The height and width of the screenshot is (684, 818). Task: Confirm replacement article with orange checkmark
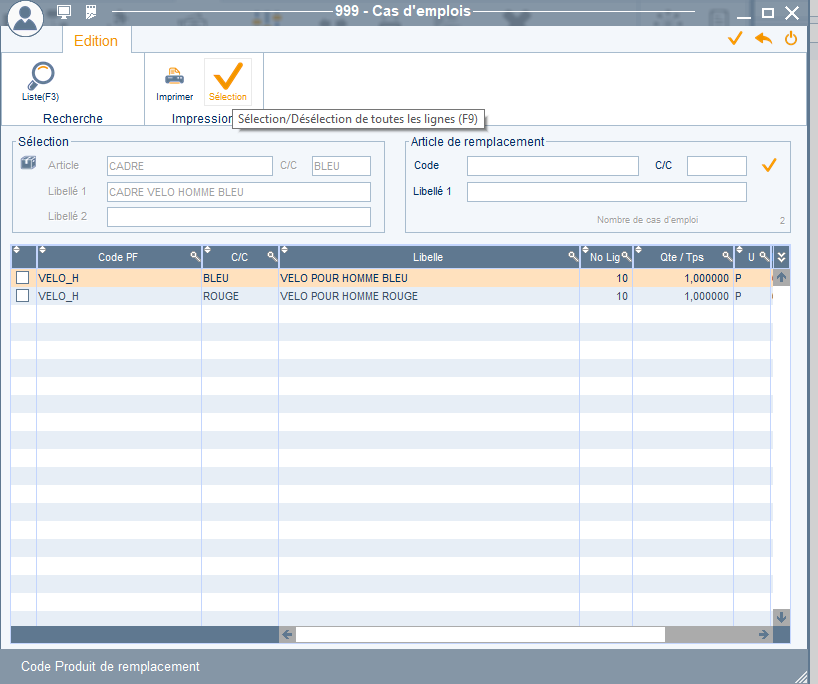pos(769,165)
